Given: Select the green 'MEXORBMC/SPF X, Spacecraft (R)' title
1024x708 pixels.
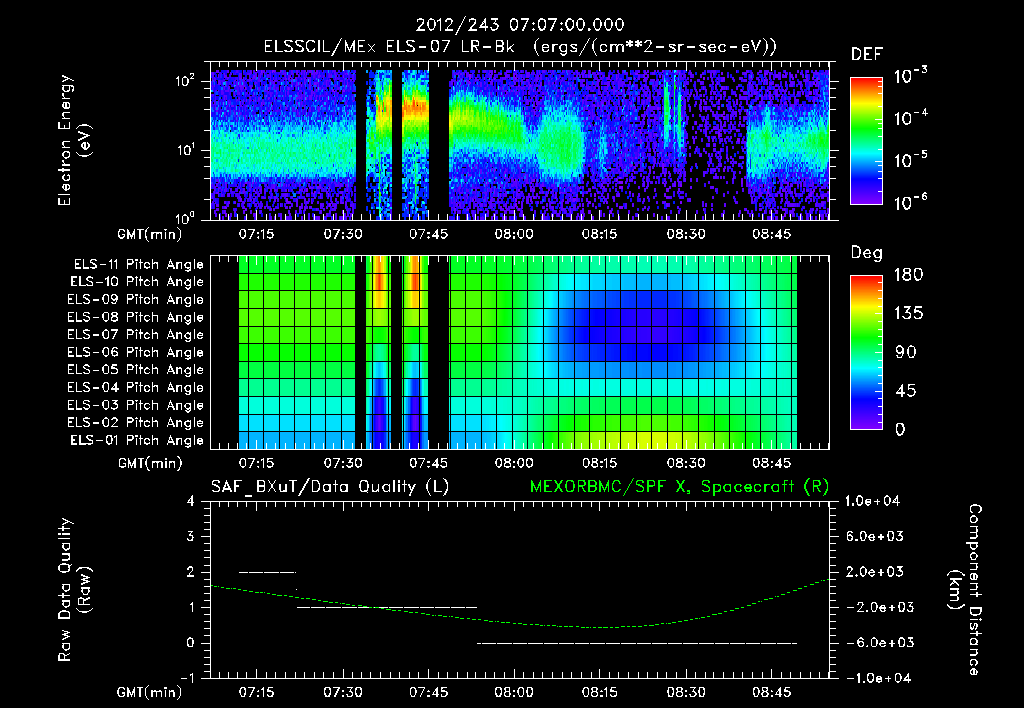Looking at the screenshot, I should pos(679,487).
